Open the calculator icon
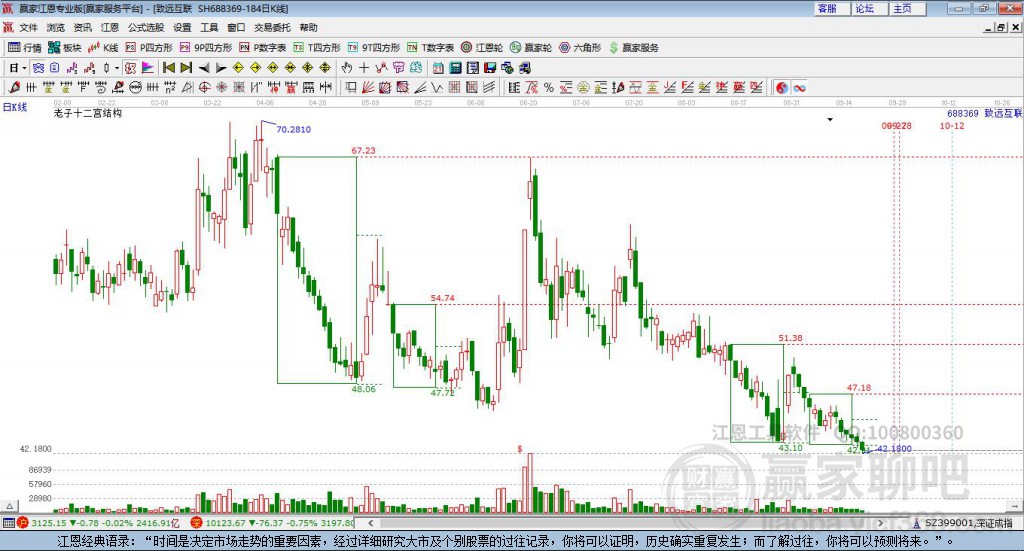The width and height of the screenshot is (1024, 551). coord(456,68)
